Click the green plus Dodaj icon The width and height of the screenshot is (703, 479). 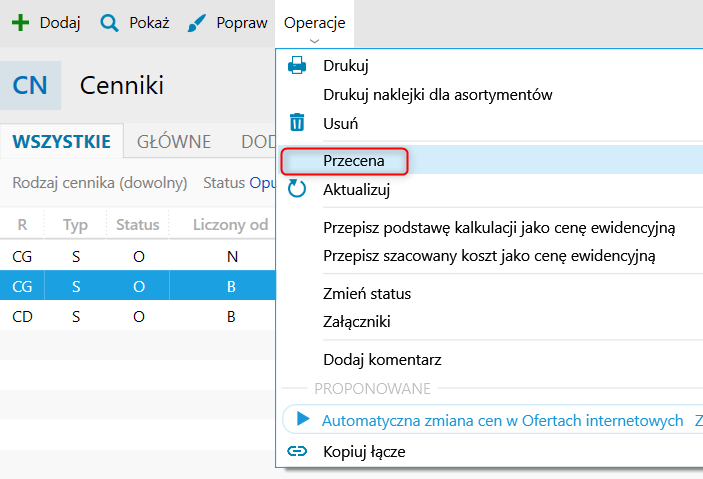click(x=20, y=22)
